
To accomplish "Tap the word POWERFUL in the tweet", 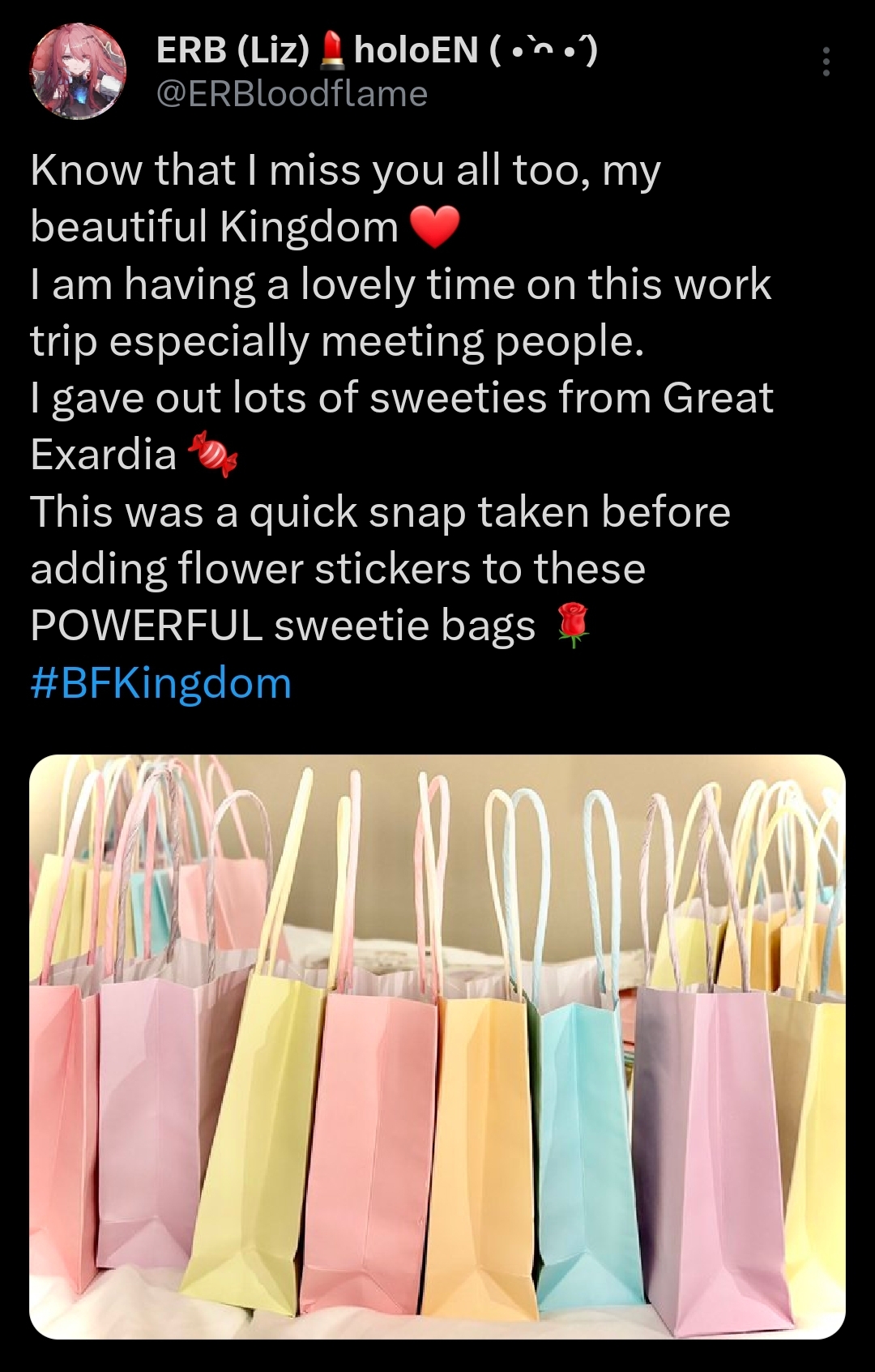I will (x=147, y=626).
